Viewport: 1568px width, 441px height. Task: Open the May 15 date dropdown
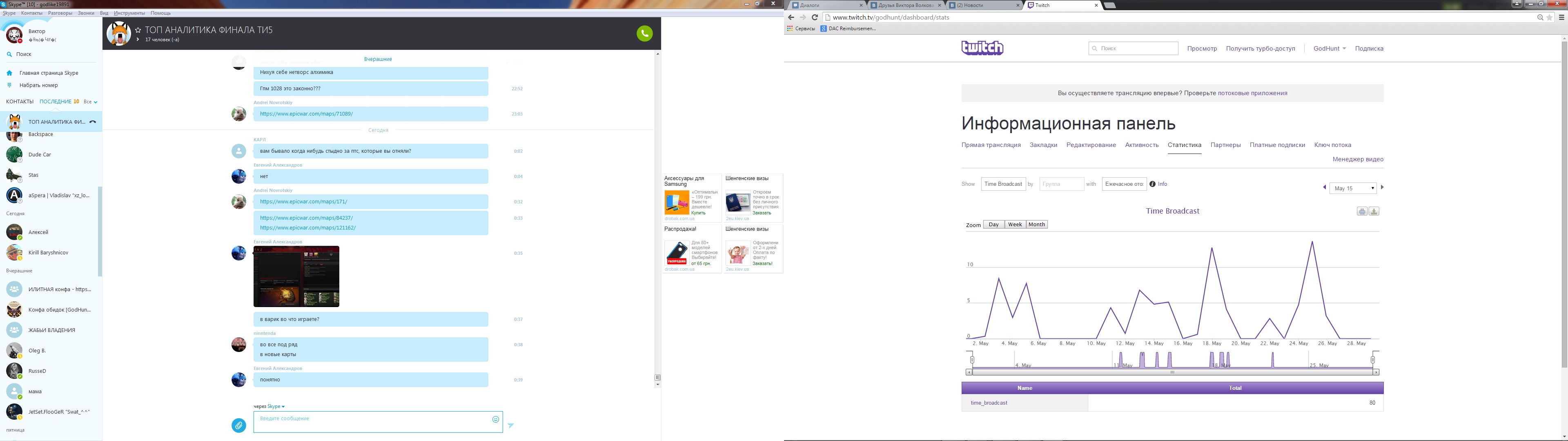coord(1352,188)
